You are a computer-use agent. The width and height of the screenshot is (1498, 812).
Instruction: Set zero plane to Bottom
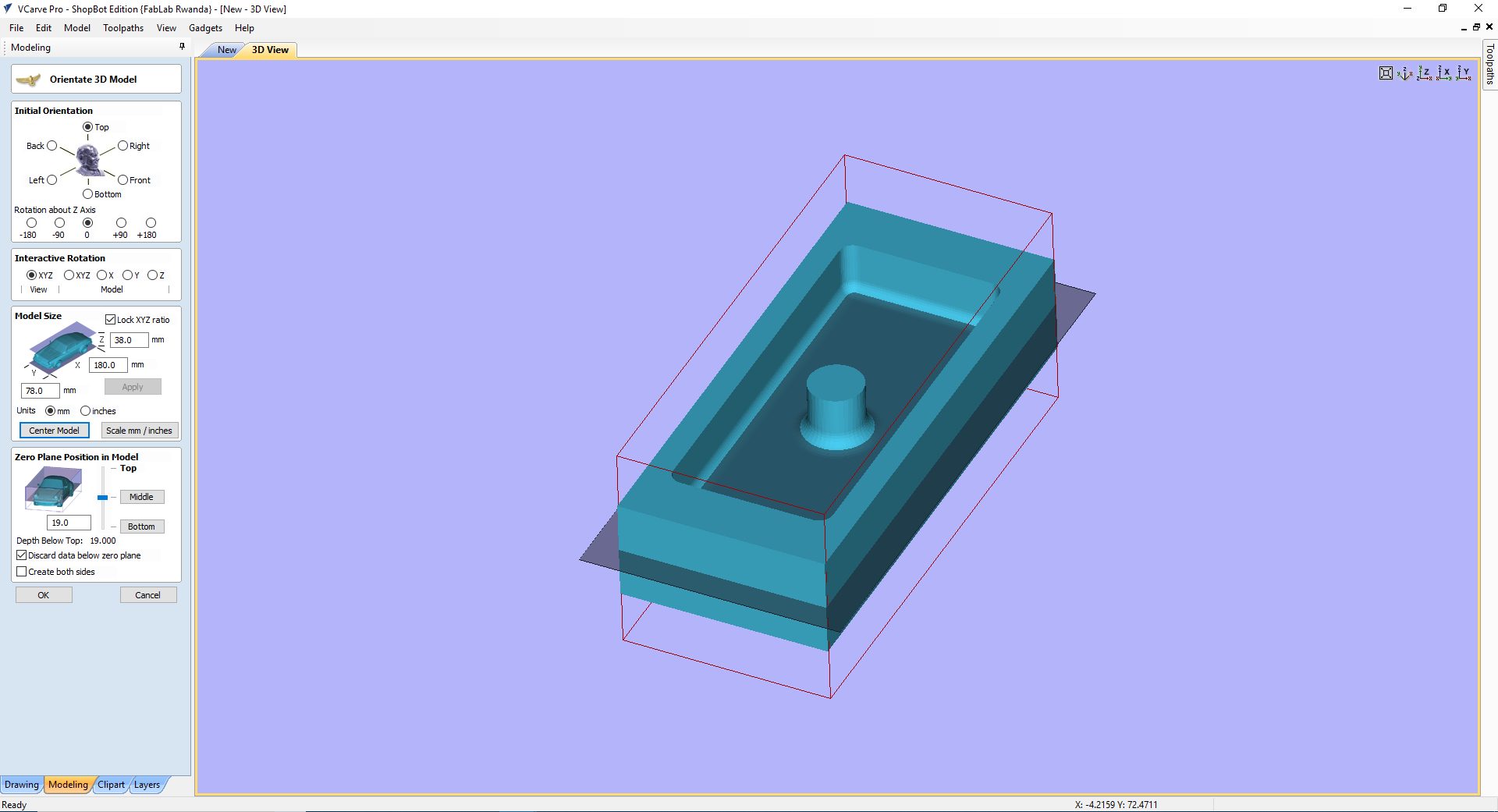pos(141,527)
